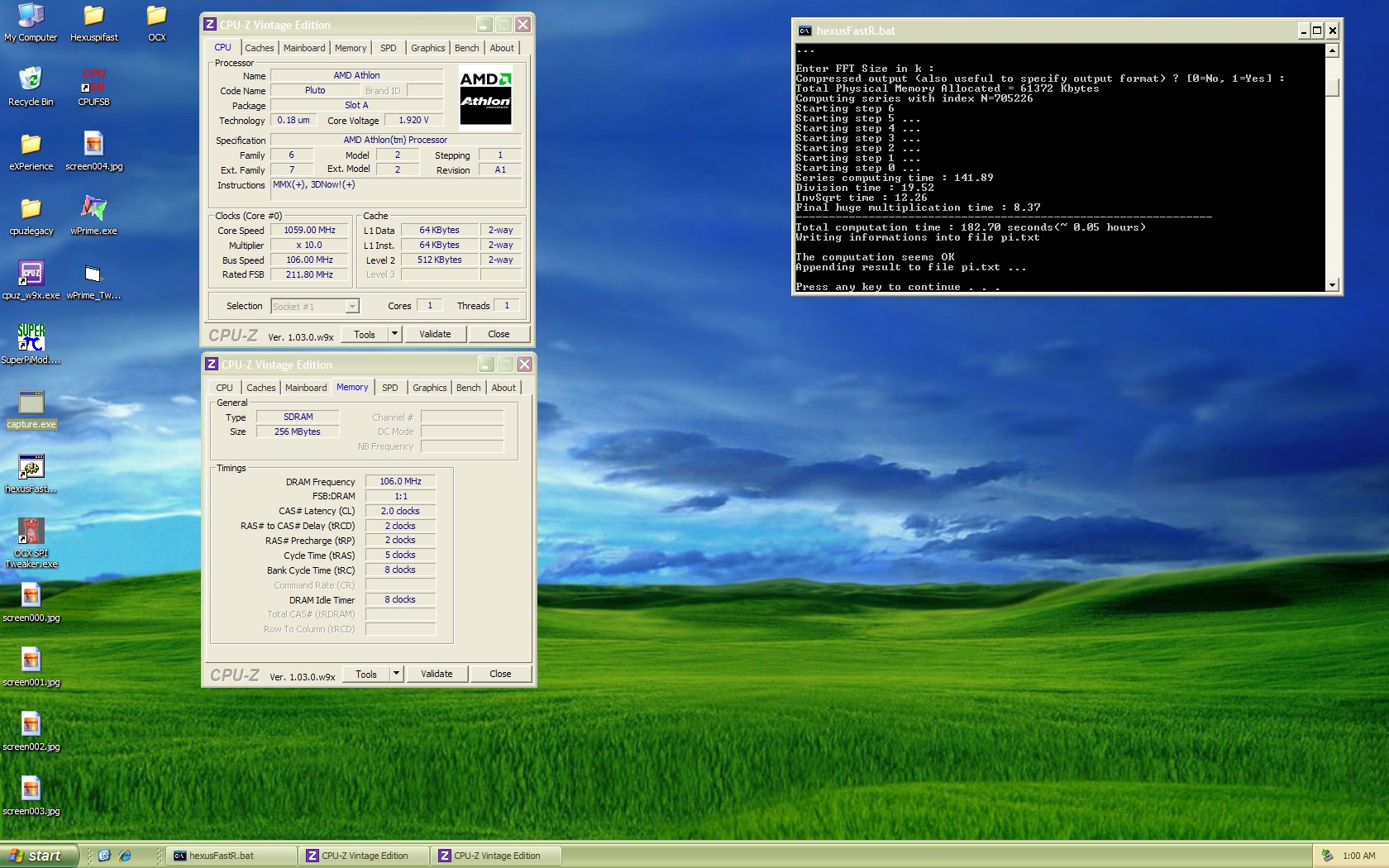Image resolution: width=1389 pixels, height=868 pixels.
Task: Select the screen000.jpg file icon
Action: click(31, 603)
